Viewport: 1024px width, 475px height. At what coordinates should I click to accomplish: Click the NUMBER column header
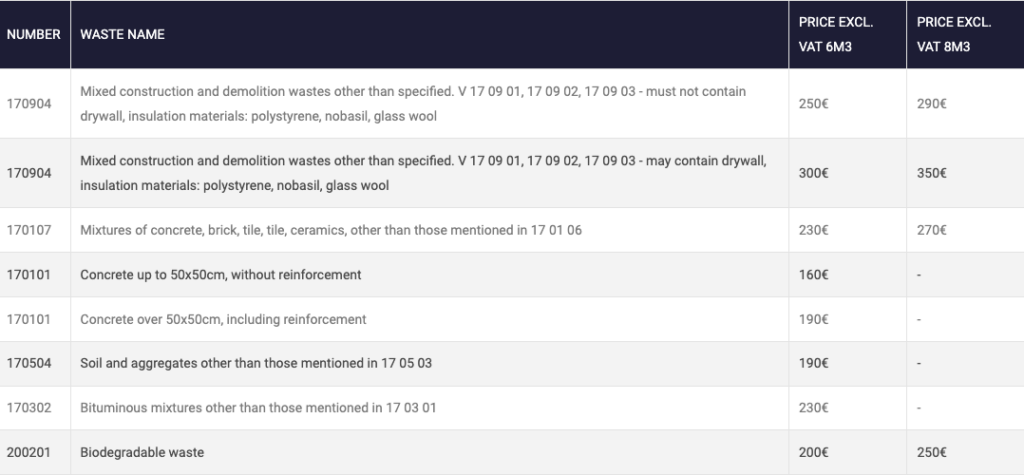point(34,35)
